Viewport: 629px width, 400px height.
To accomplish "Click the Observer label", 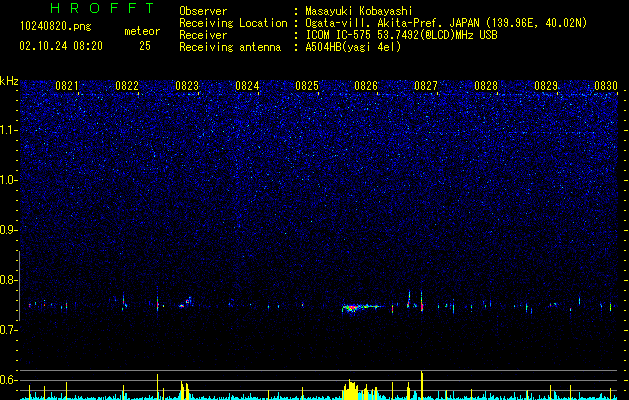I will pyautogui.click(x=203, y=11).
